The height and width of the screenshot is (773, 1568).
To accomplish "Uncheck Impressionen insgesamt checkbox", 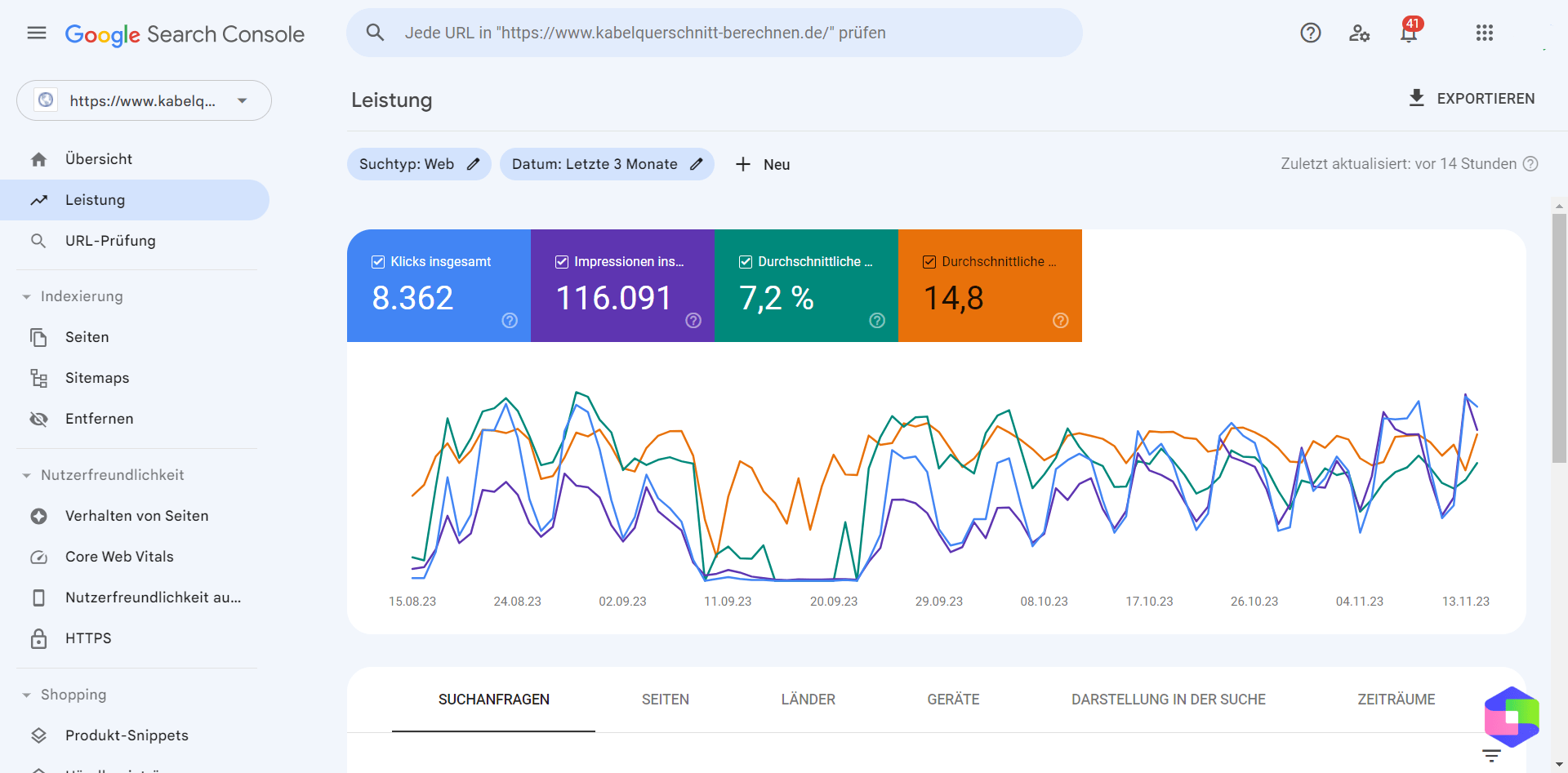I will point(562,261).
